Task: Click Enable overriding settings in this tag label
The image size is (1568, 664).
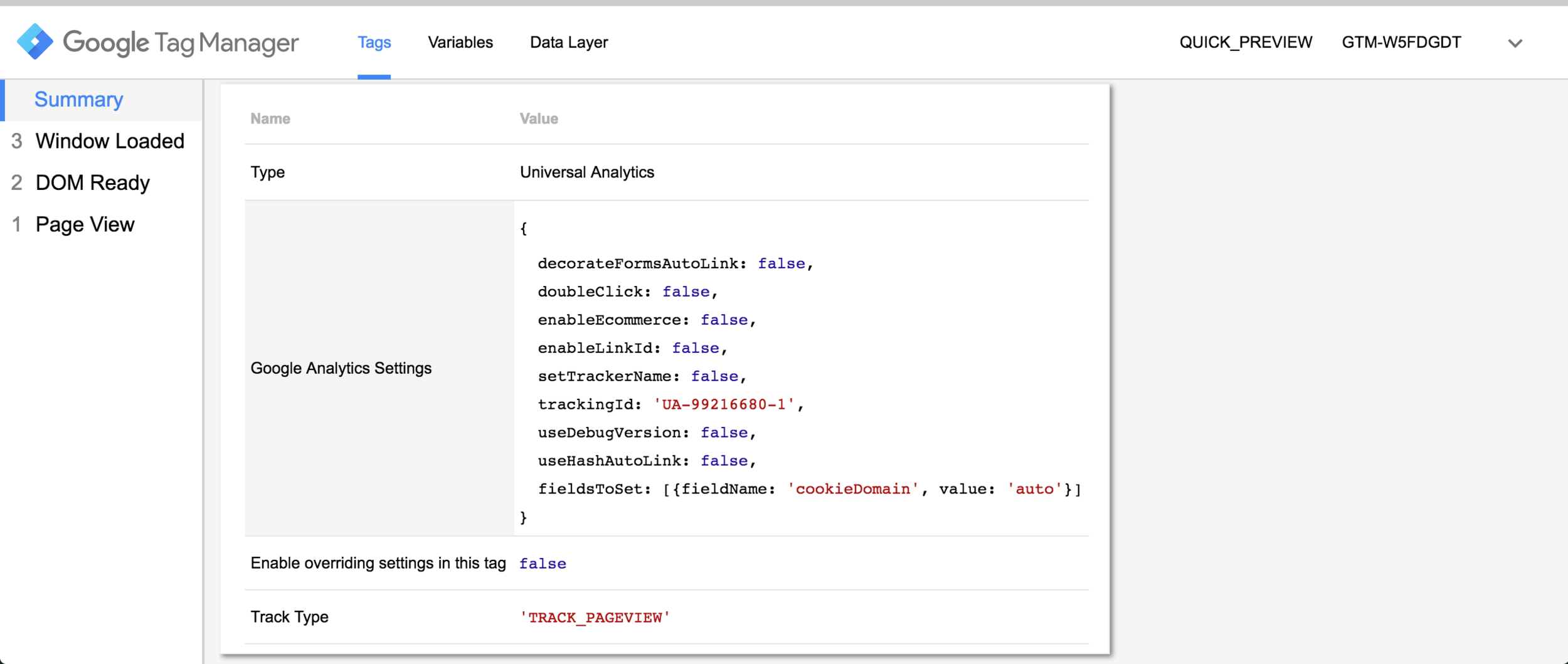Action: (378, 563)
